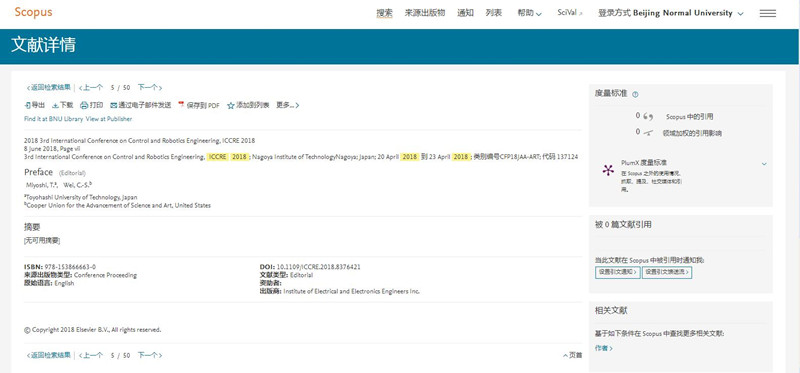
Task: Click the metrics help question mark icon
Action: (x=635, y=94)
